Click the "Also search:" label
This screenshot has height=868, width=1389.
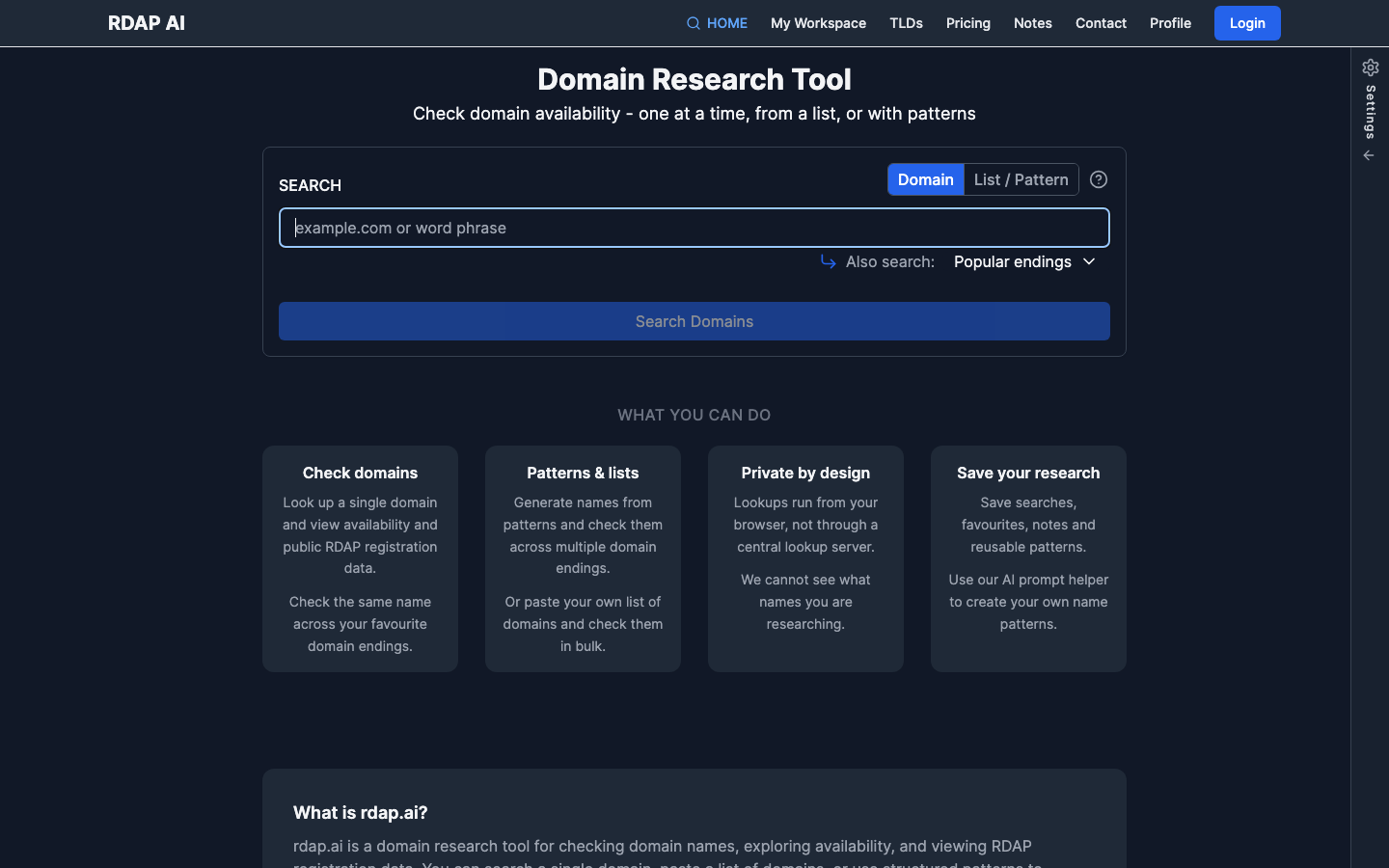(x=890, y=261)
